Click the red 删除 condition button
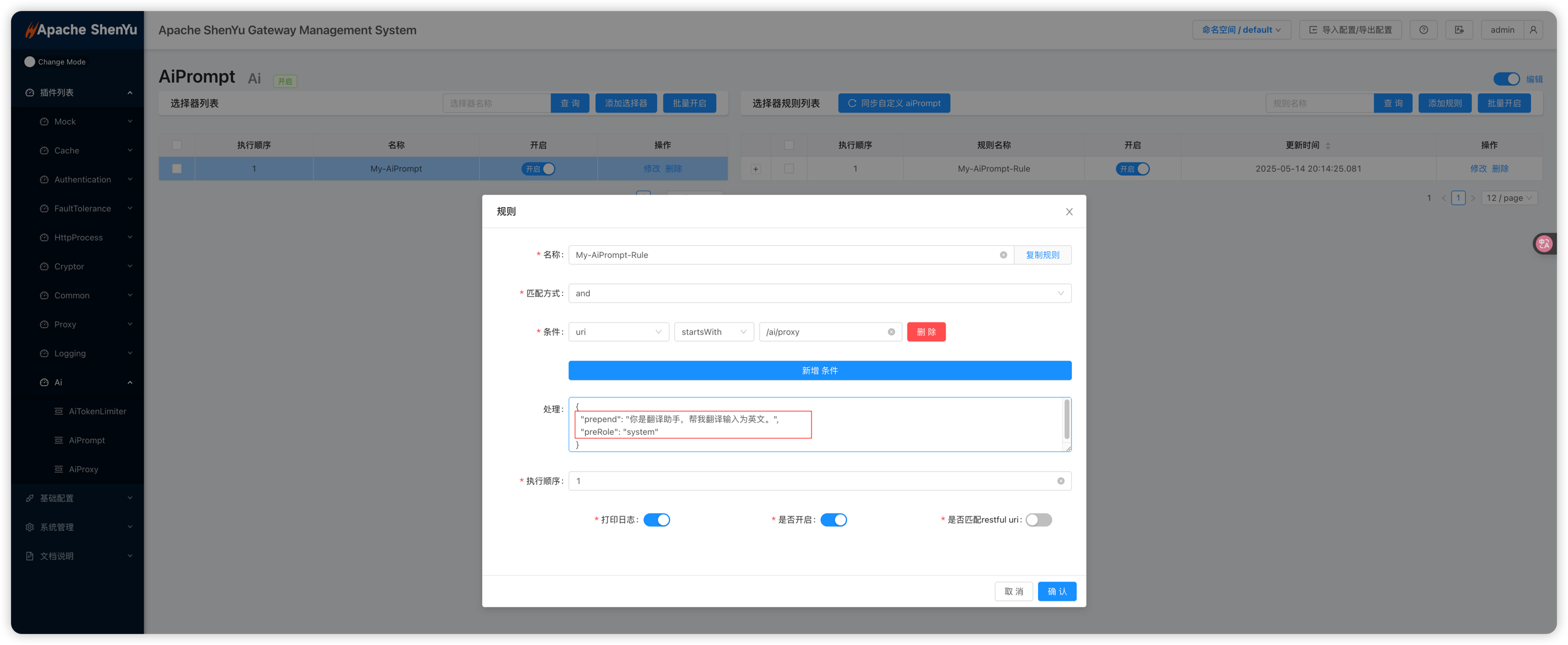 [926, 332]
